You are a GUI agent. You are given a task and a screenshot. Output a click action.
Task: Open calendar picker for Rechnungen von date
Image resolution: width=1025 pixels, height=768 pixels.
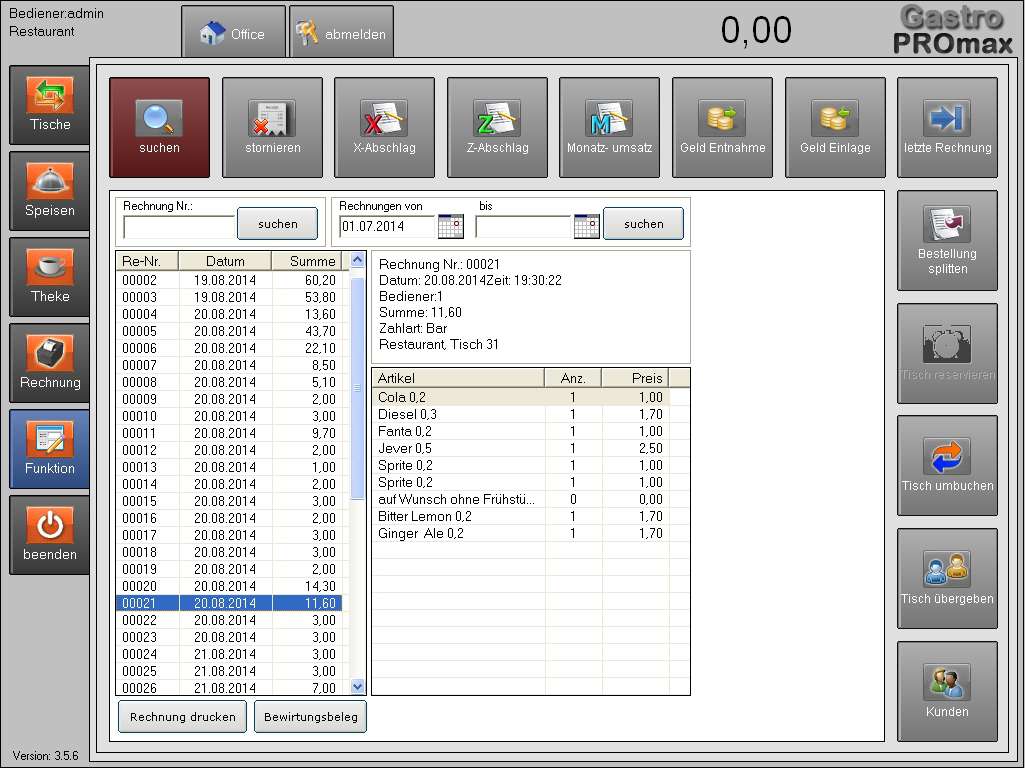click(x=450, y=226)
